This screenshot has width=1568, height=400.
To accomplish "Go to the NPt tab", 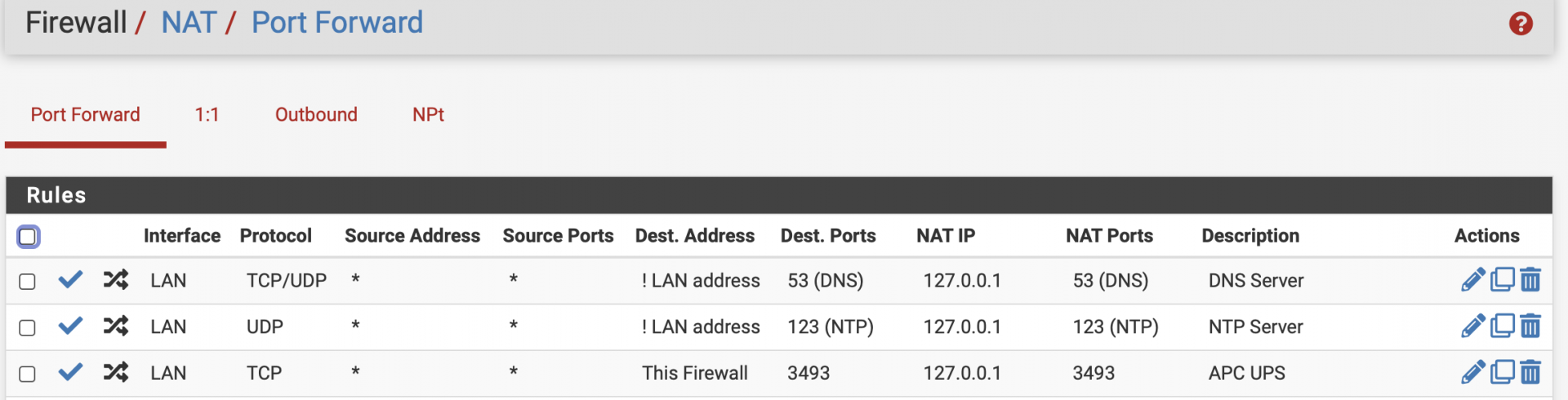I will 428,115.
